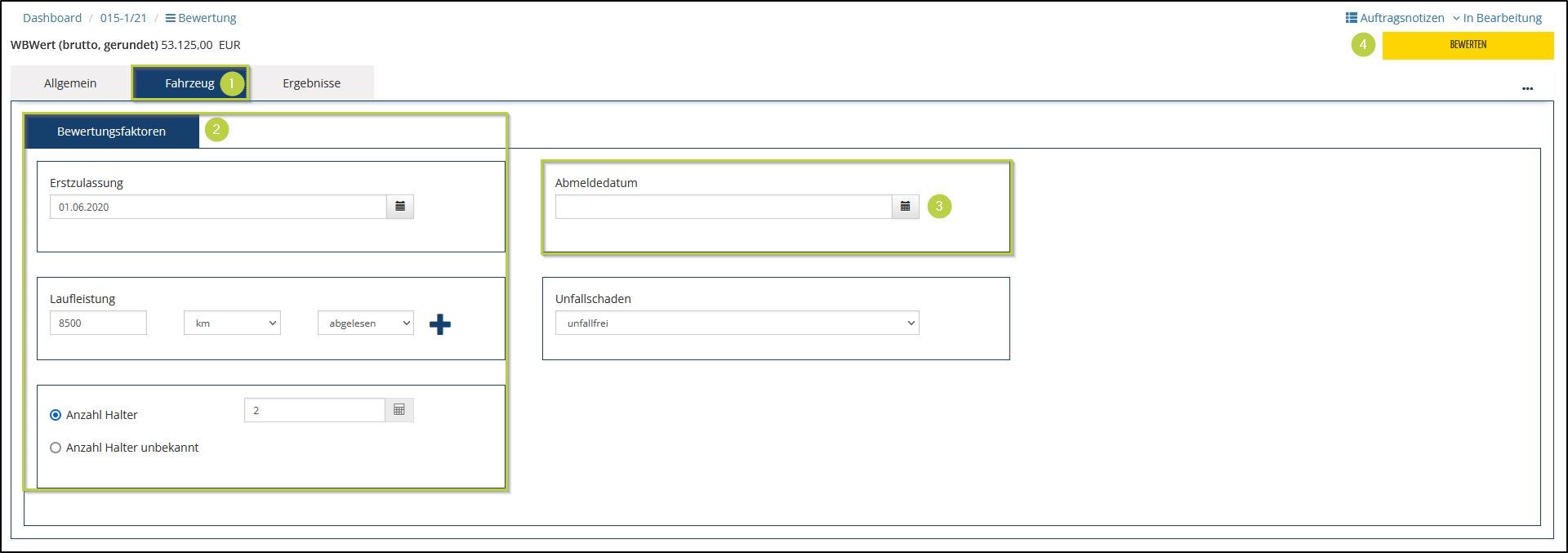Open the calculator icon next to Anzahl Halter
Viewport: 1568px width, 553px height.
(x=399, y=410)
